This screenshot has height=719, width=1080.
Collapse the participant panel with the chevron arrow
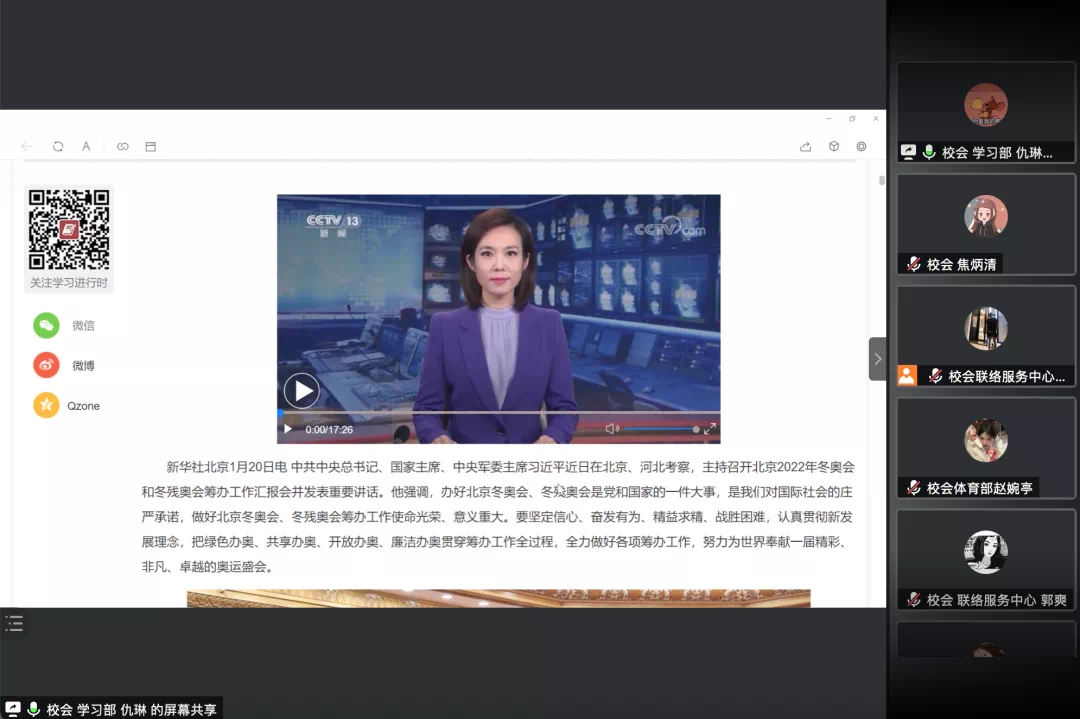[877, 358]
